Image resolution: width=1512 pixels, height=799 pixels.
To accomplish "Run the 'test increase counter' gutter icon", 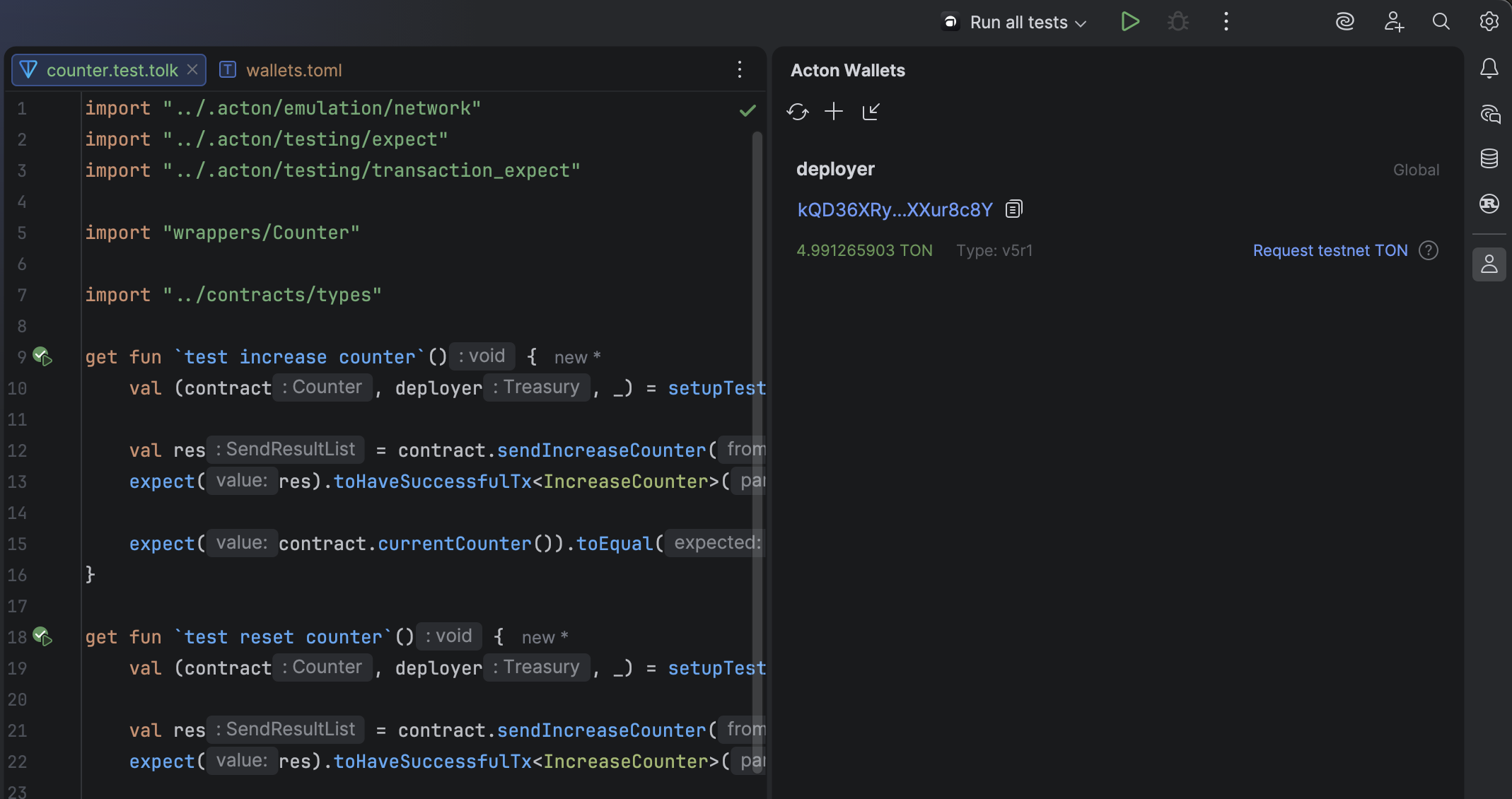I will click(x=43, y=357).
